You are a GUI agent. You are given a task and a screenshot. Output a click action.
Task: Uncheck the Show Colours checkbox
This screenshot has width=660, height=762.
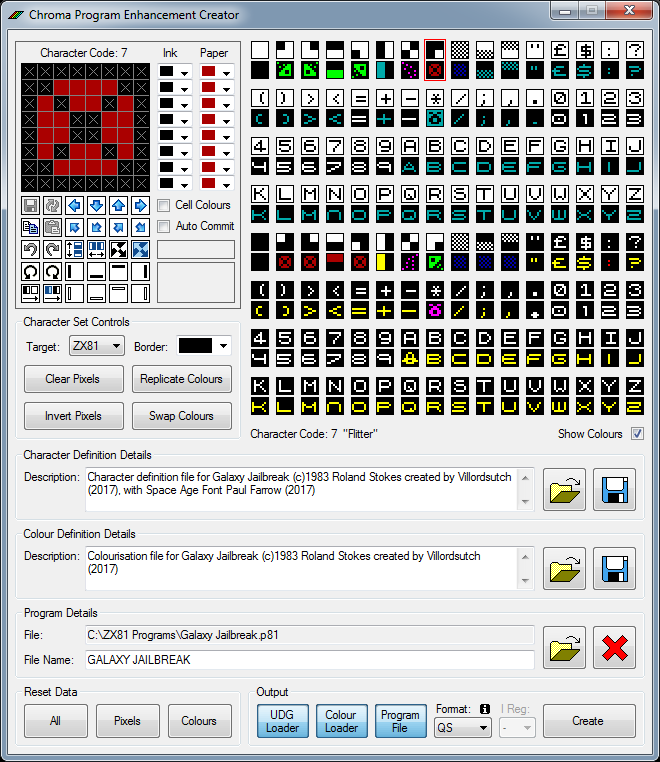pos(637,434)
